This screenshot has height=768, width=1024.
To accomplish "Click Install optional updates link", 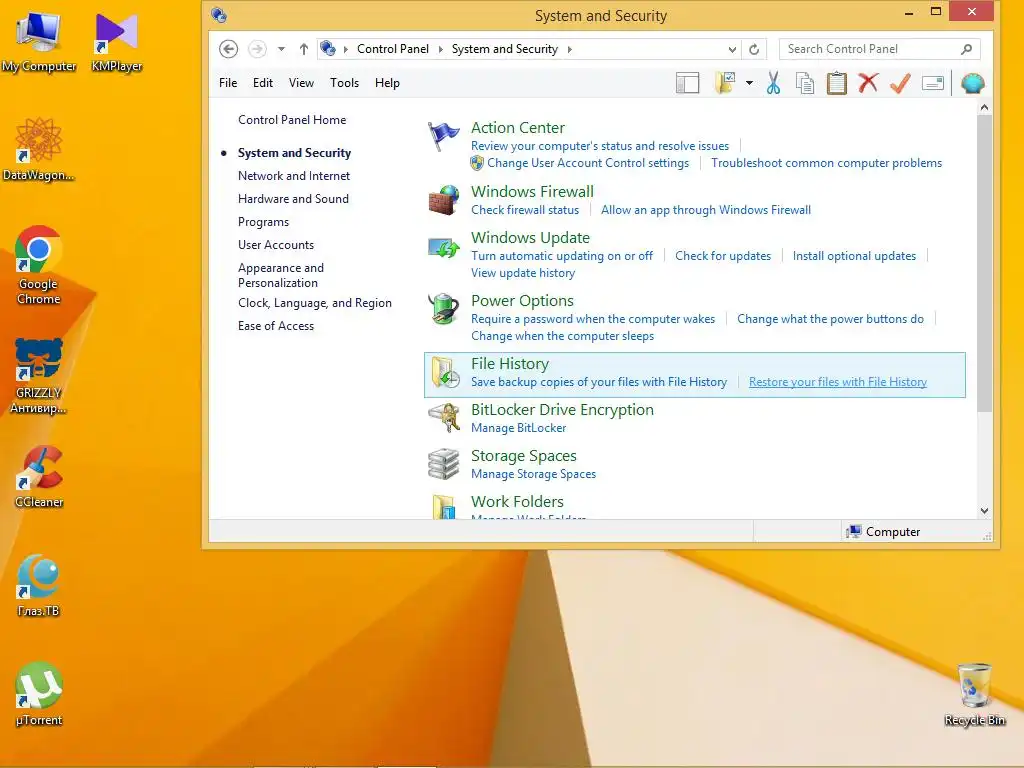I will point(854,256).
